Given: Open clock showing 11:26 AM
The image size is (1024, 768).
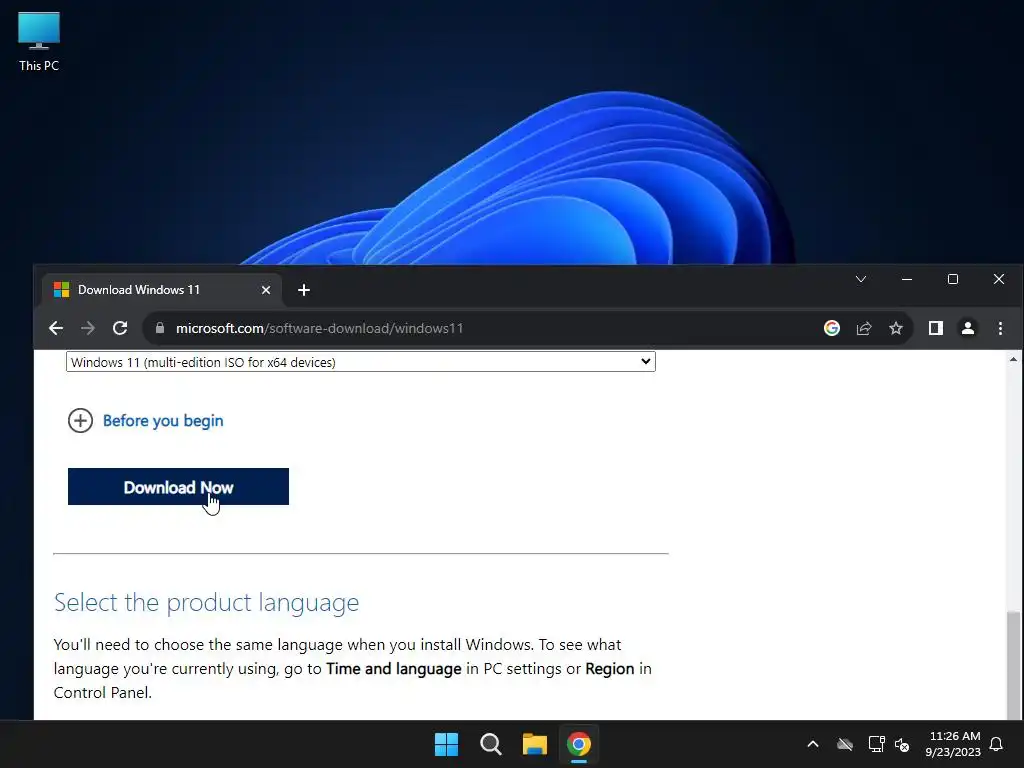Looking at the screenshot, I should tap(953, 744).
